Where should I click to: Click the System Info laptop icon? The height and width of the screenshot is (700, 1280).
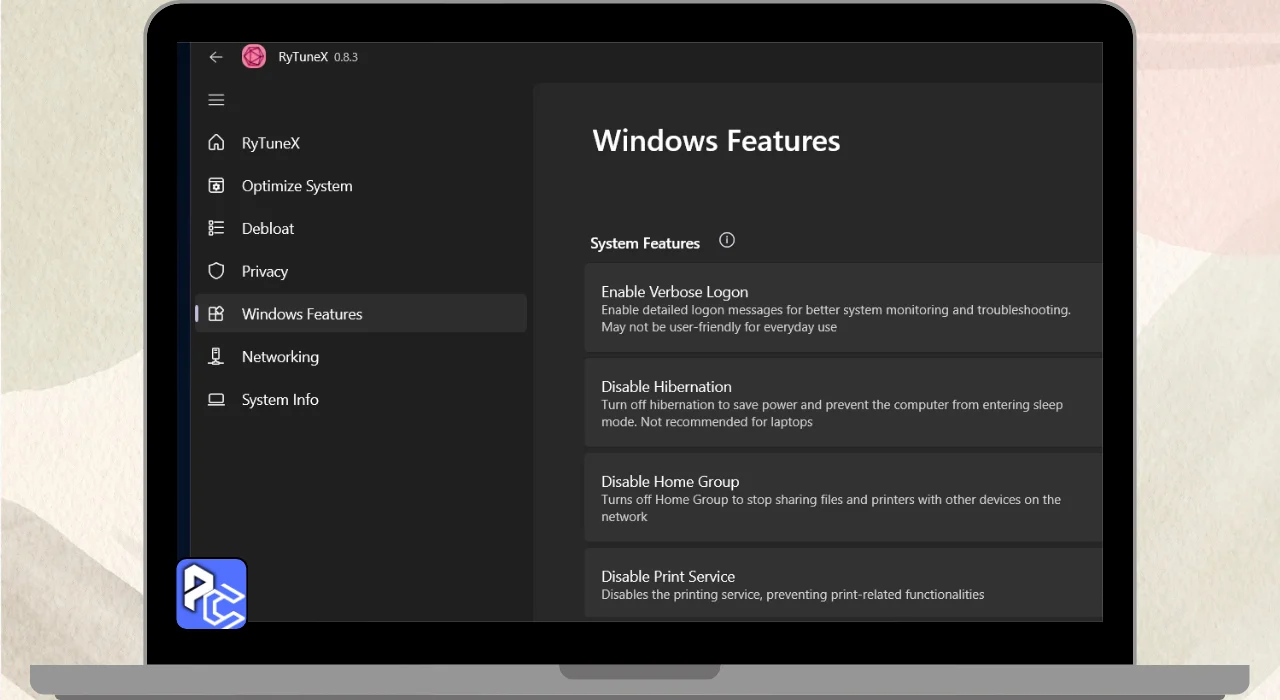216,400
